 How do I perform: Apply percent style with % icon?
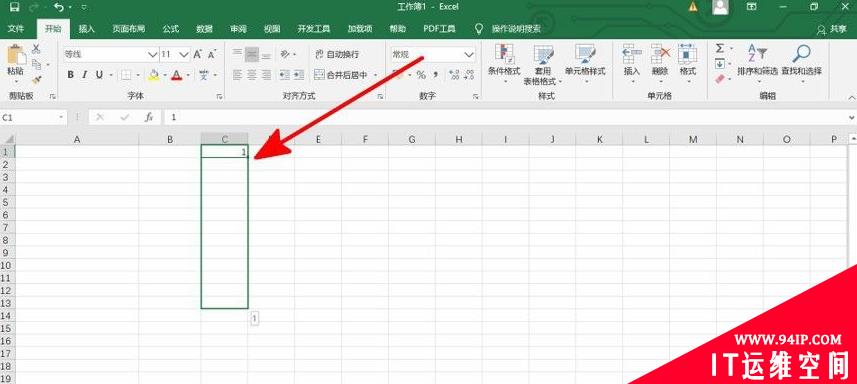(x=420, y=75)
